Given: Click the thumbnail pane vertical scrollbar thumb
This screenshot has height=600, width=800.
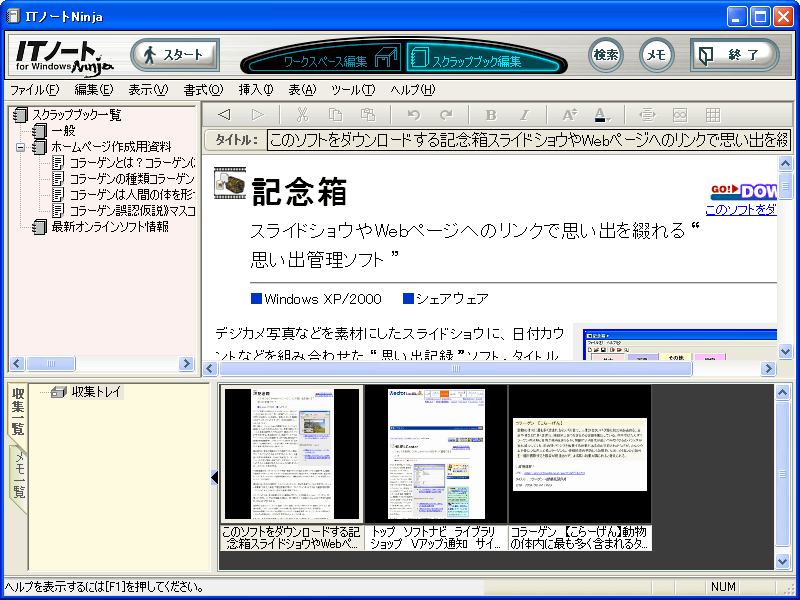Looking at the screenshot, I should pos(783,473).
